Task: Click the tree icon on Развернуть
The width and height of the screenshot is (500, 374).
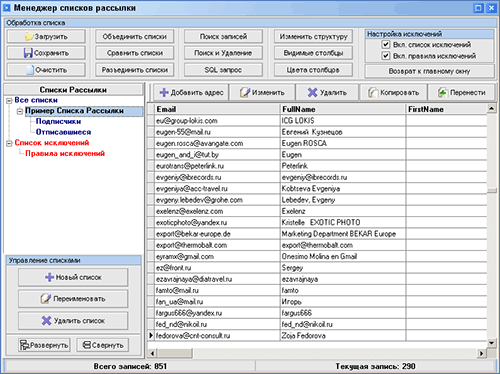Action: 24,345
